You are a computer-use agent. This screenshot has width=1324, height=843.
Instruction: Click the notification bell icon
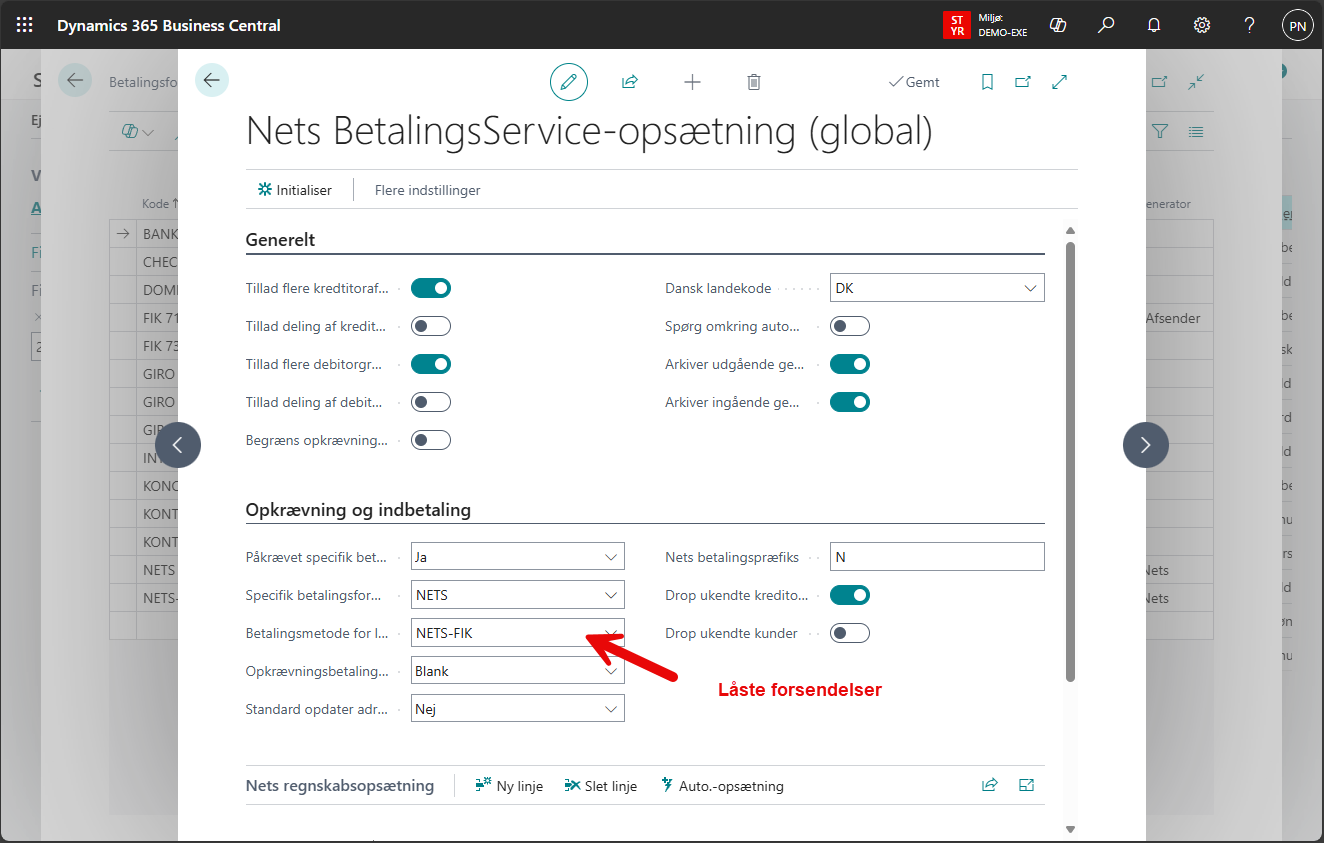(1154, 25)
